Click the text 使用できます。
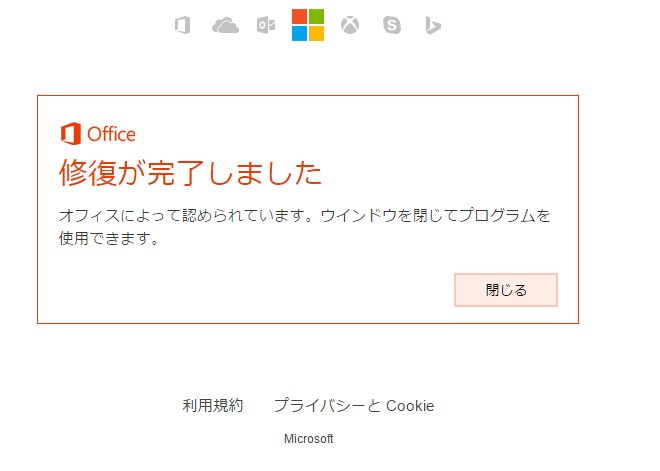 tap(109, 239)
